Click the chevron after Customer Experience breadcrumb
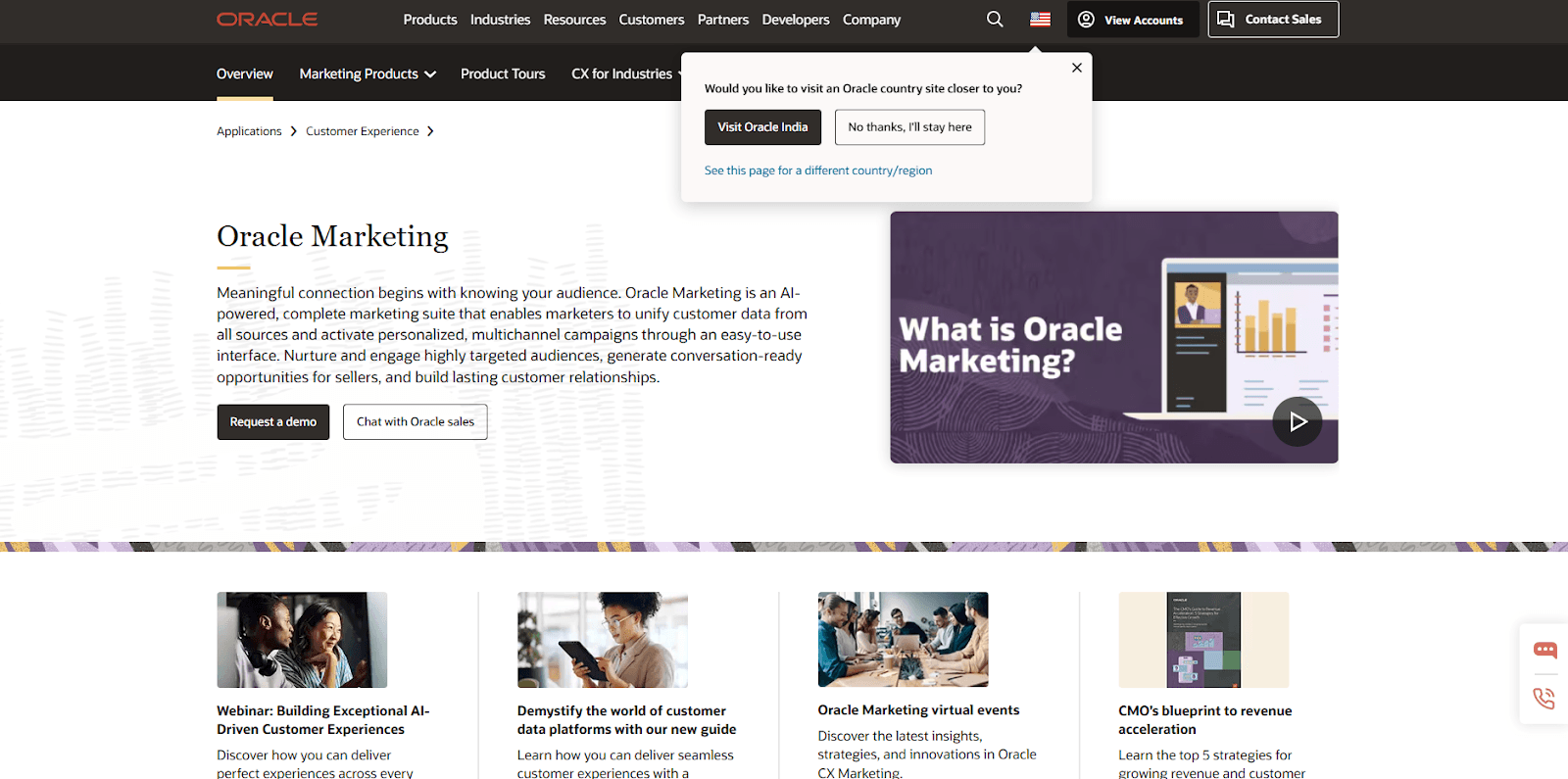This screenshot has height=779, width=1568. (x=430, y=131)
